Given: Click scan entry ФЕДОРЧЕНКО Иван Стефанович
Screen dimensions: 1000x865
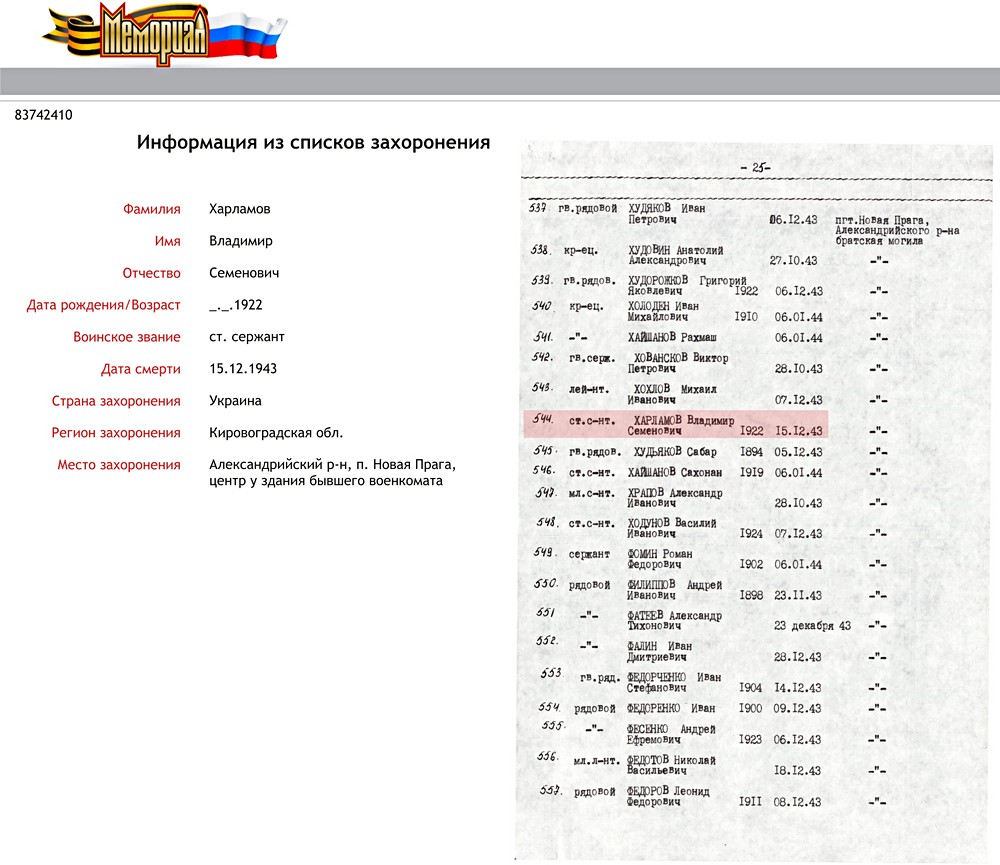Looking at the screenshot, I should click(x=674, y=683).
